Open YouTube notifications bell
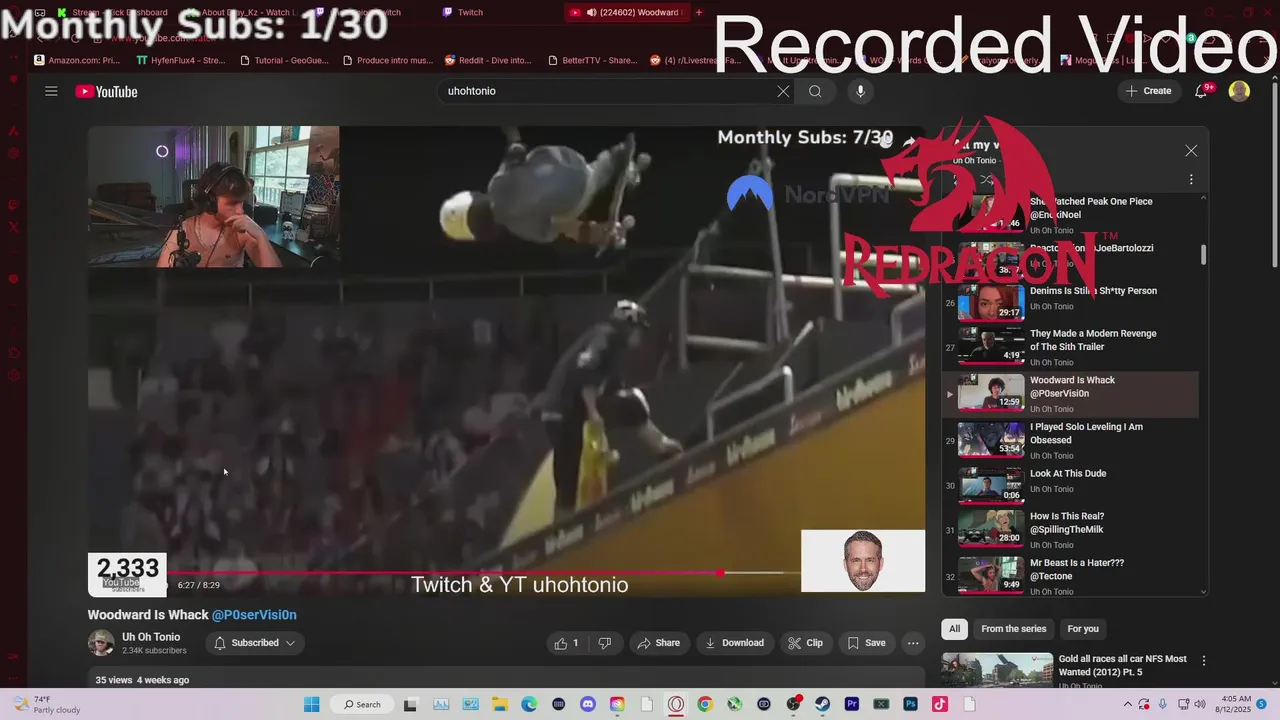This screenshot has height=720, width=1280. pyautogui.click(x=1201, y=91)
